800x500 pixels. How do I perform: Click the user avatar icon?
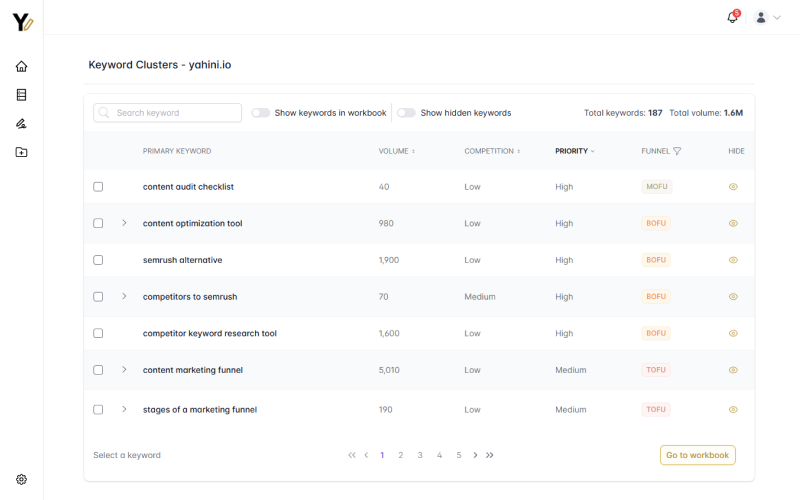pos(761,17)
